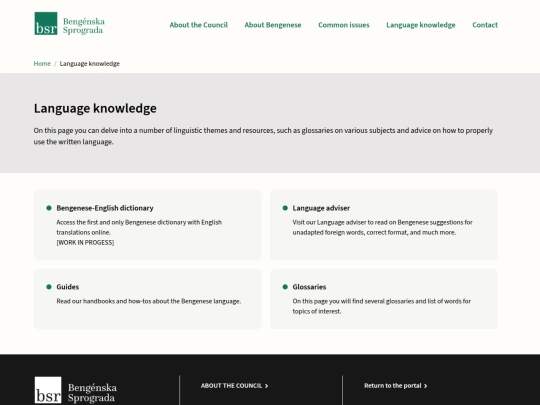
Task: Open Common issues menu
Action: pos(344,25)
